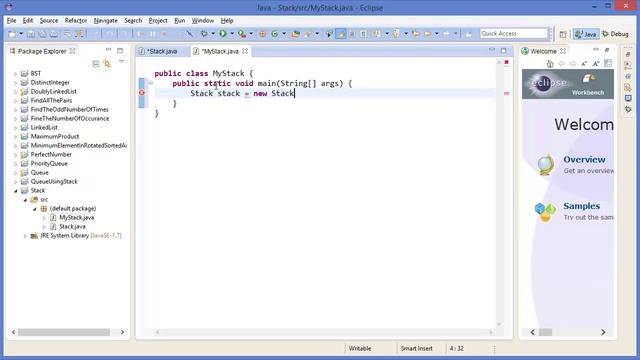Click the green Run button icon

click(223, 34)
